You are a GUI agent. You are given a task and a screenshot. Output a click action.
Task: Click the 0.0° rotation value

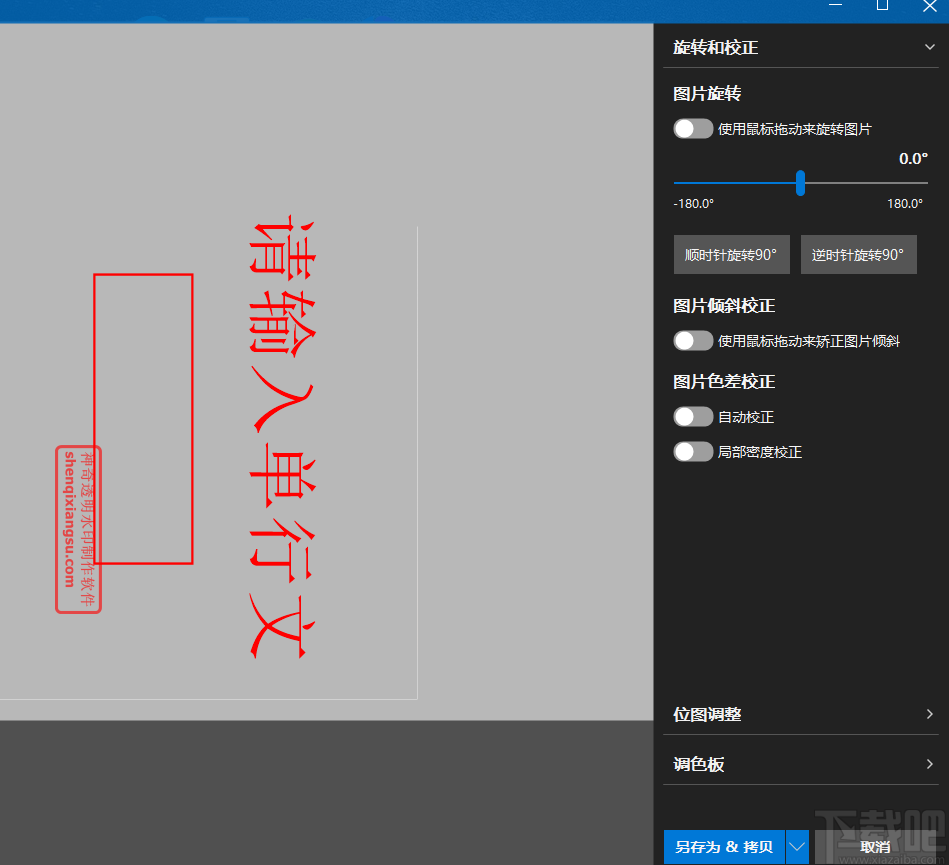point(913,159)
